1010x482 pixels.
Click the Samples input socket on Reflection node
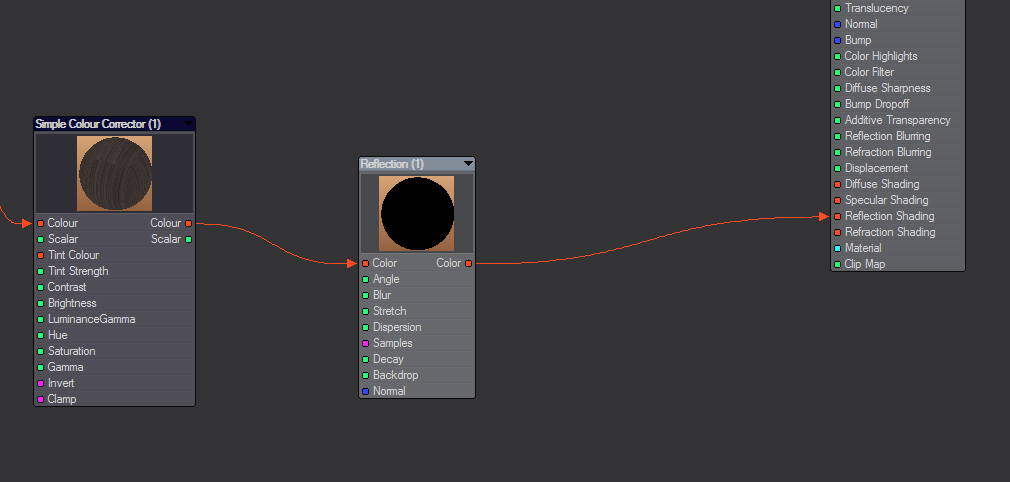pyautogui.click(x=366, y=343)
